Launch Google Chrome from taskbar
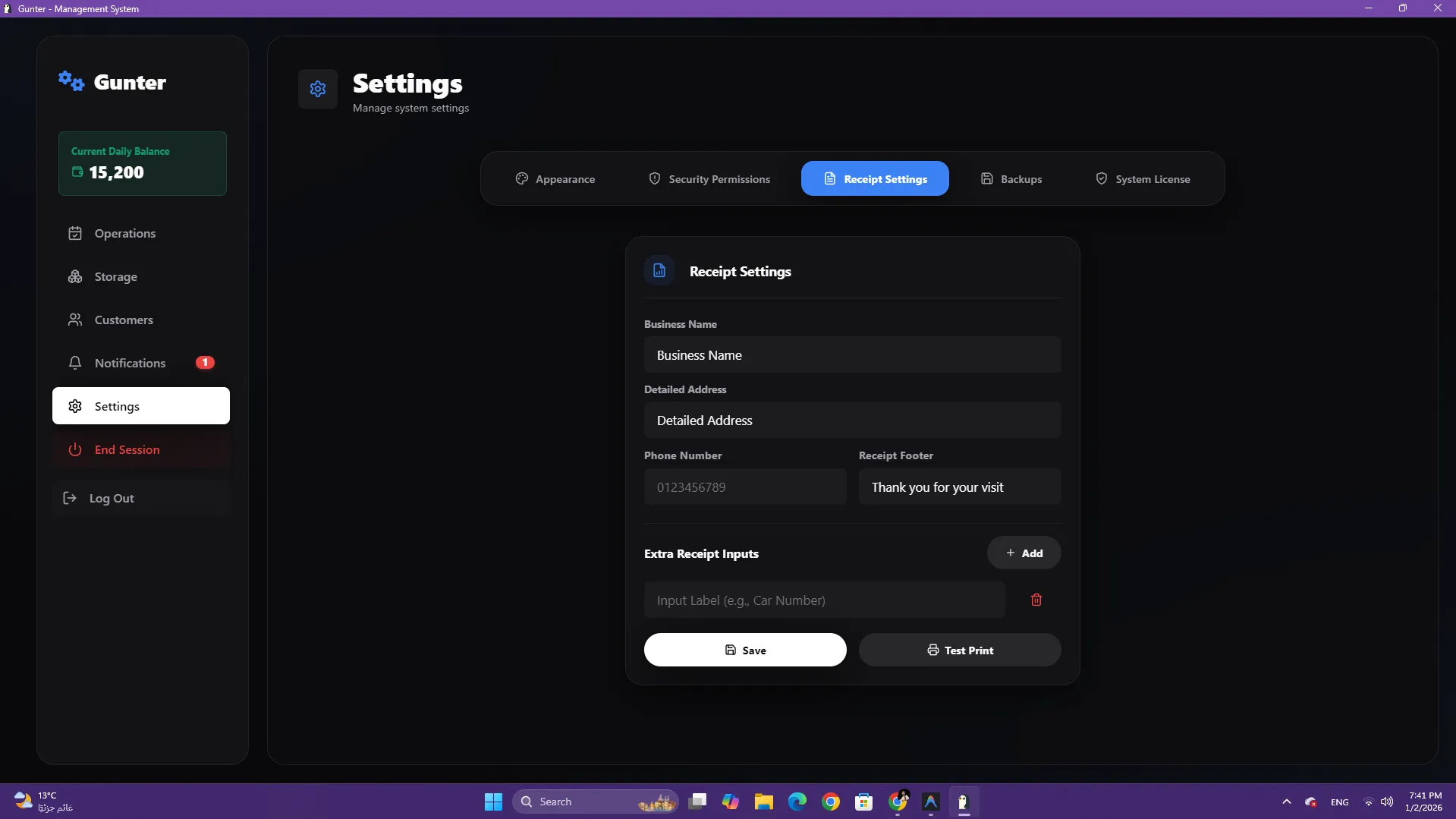The width and height of the screenshot is (1456, 819). point(830,802)
